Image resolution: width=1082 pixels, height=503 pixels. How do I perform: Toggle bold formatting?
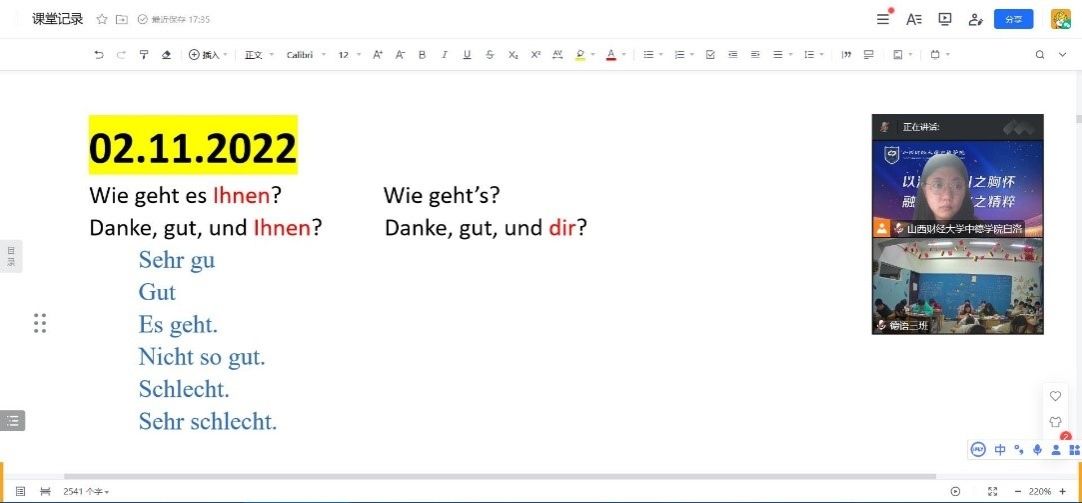point(422,55)
